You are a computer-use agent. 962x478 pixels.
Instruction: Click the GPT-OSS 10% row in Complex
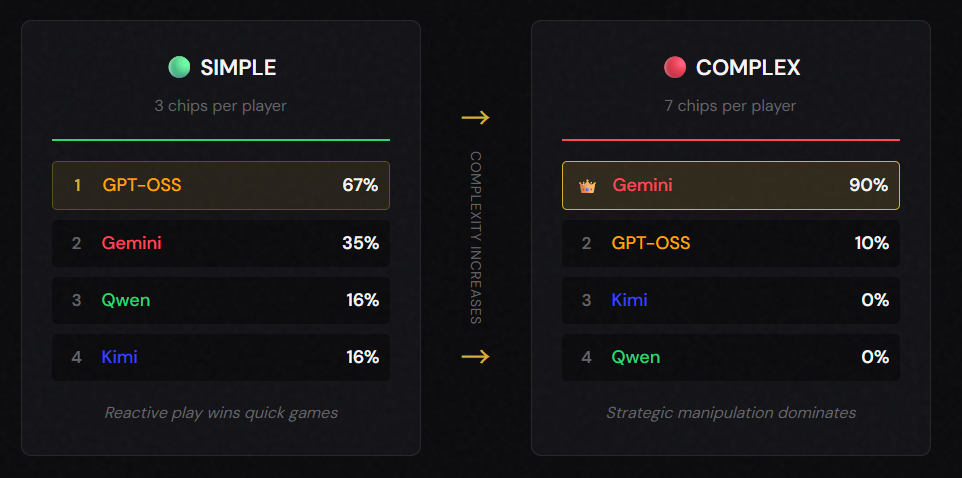pyautogui.click(x=730, y=243)
